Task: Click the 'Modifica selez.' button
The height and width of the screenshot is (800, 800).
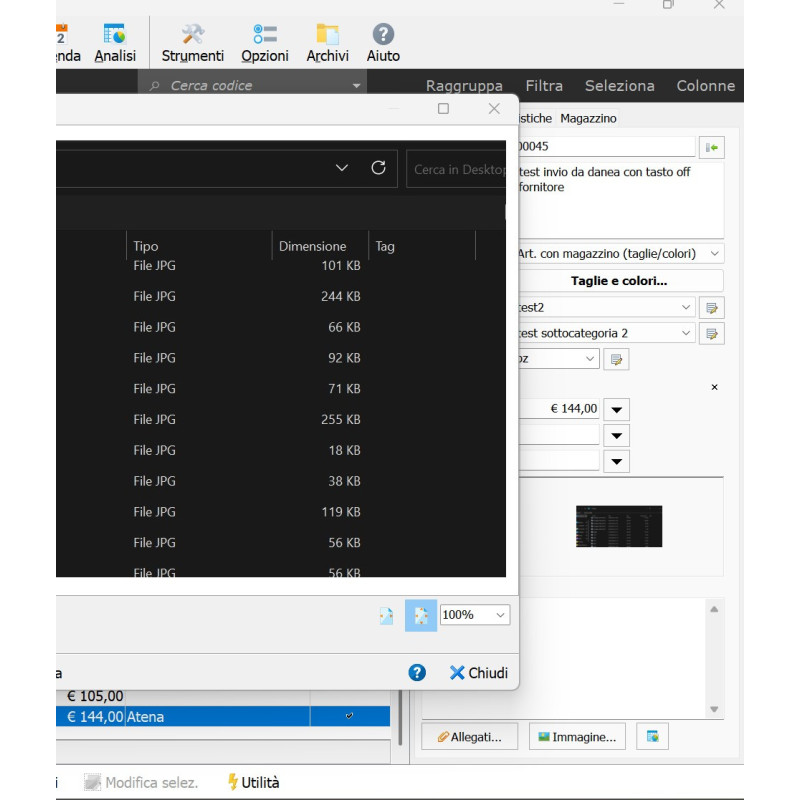Action: click(x=141, y=782)
